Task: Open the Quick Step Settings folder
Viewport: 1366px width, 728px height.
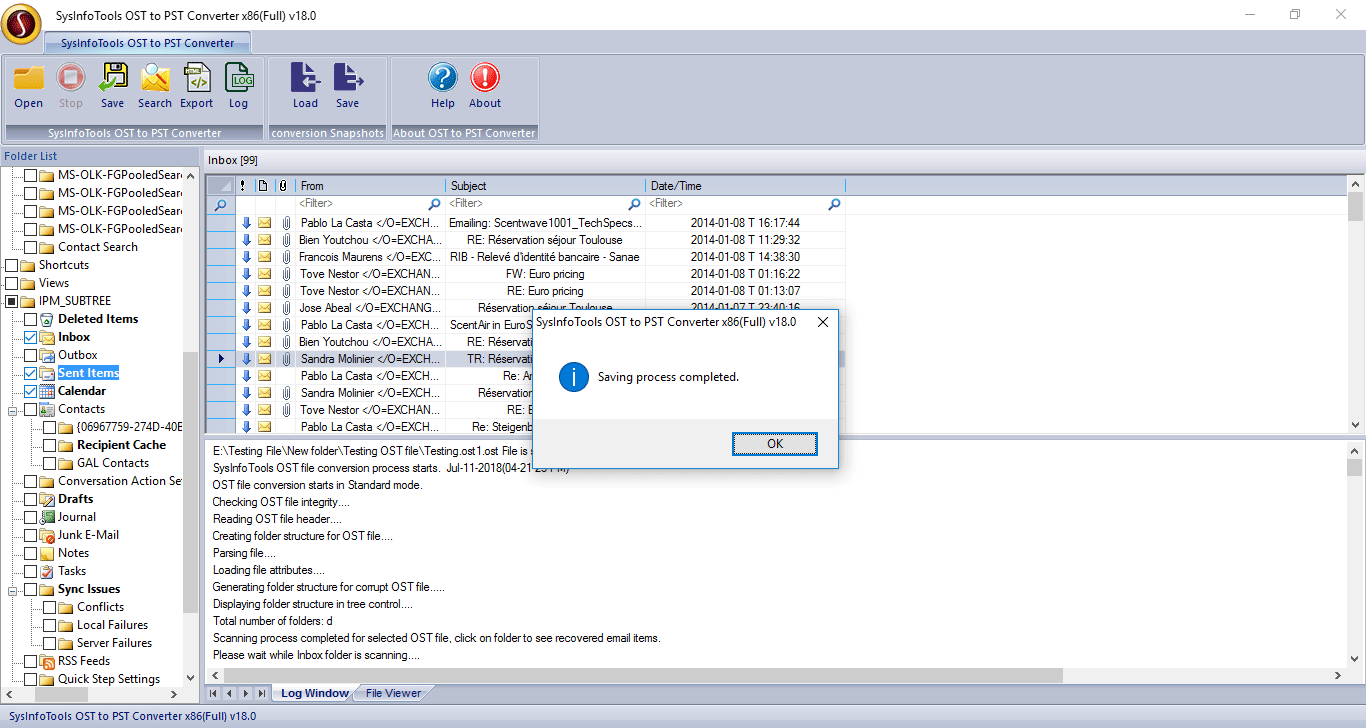Action: click(x=109, y=679)
